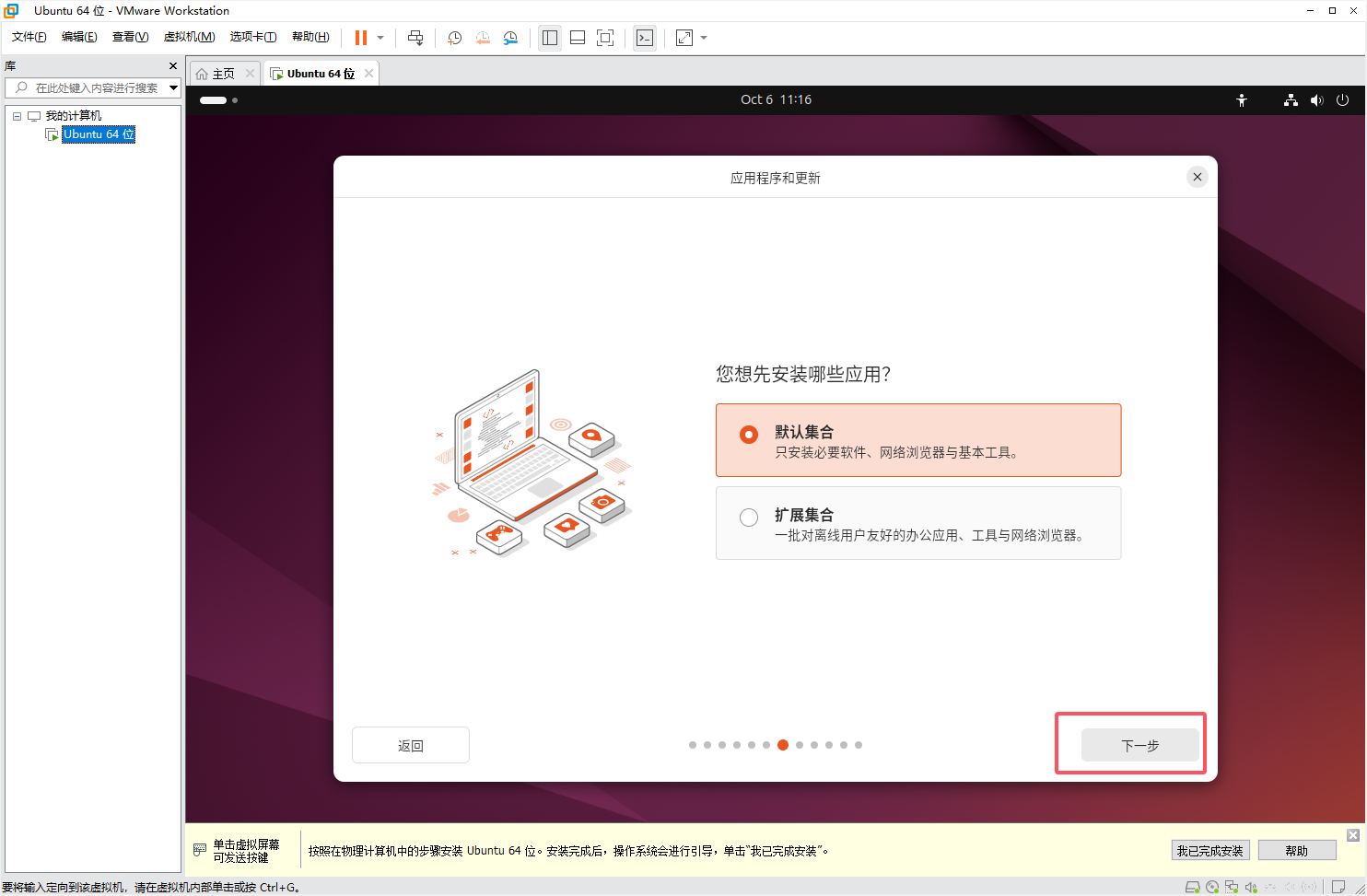1367x896 pixels.
Task: Open the 查看(V) menu
Action: pos(130,37)
